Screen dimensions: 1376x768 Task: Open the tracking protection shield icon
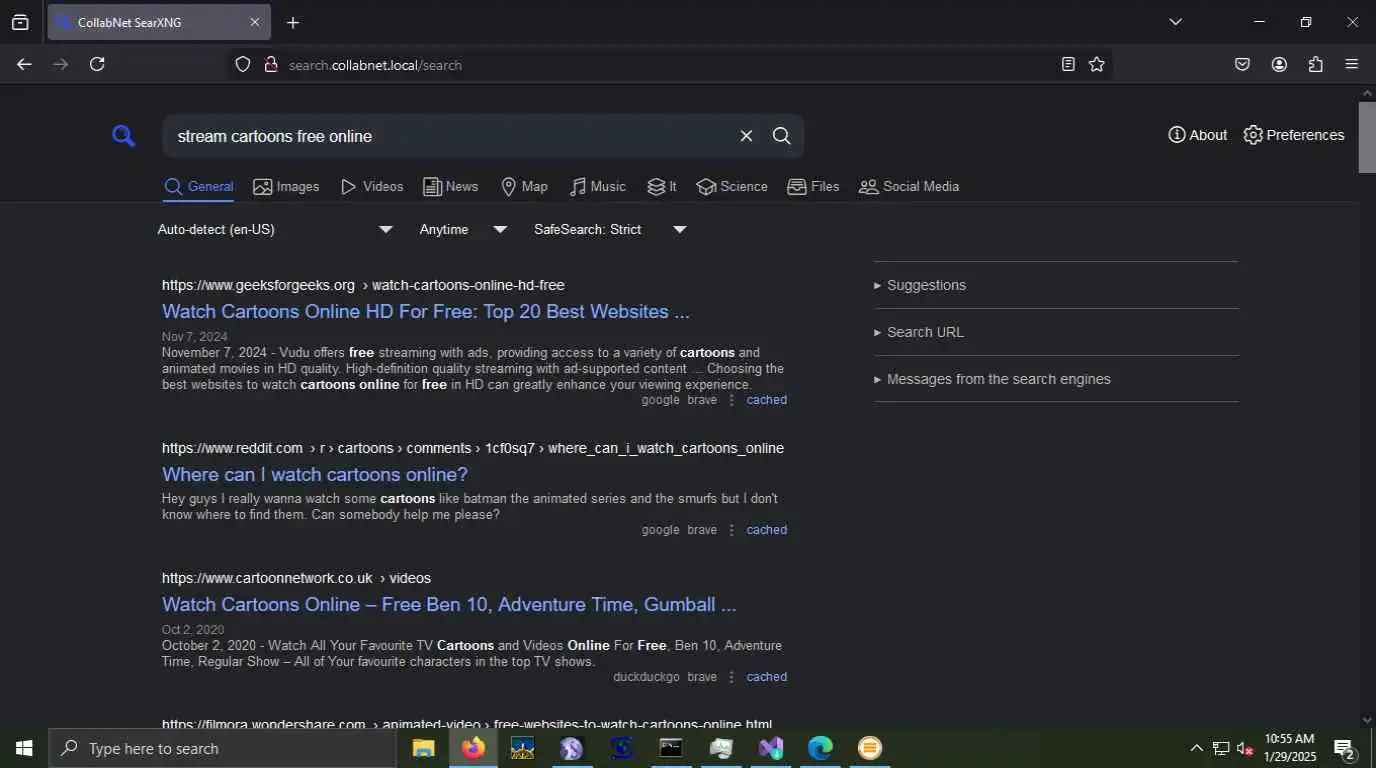242,64
